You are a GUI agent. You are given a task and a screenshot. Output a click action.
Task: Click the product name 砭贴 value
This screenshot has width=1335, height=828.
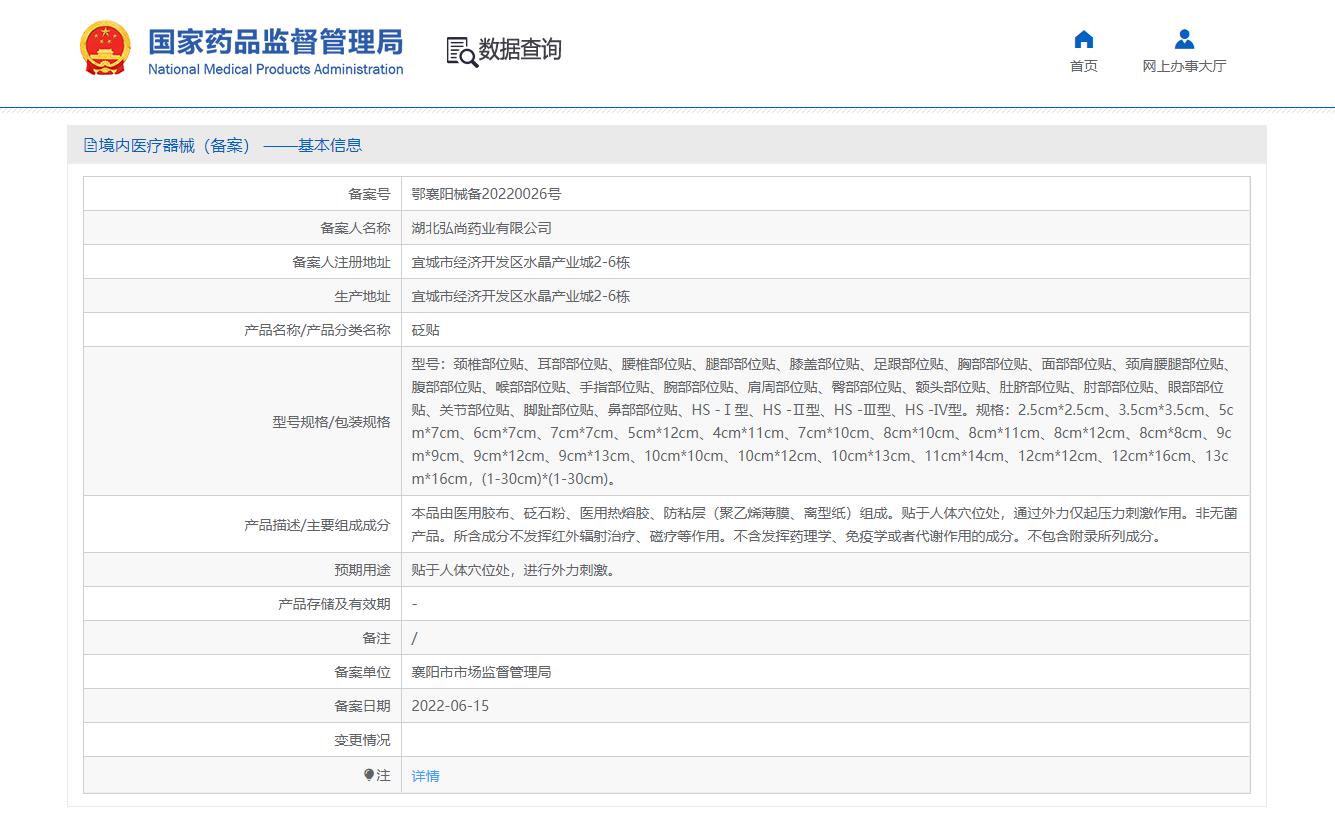[x=425, y=330]
